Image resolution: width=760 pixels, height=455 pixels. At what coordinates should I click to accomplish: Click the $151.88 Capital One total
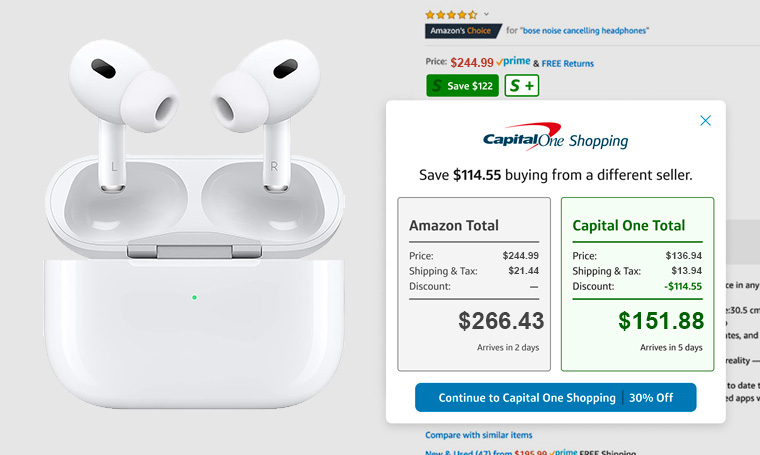tap(660, 321)
